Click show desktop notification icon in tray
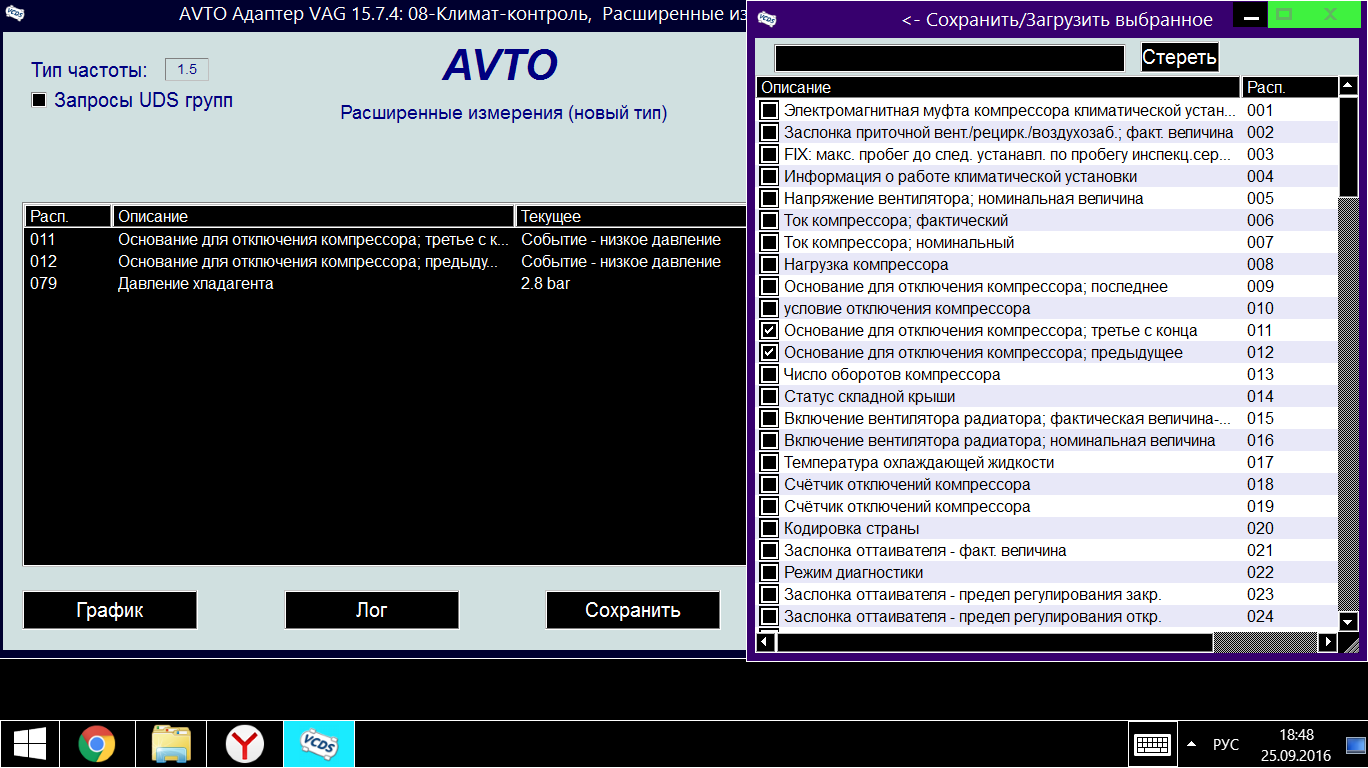The height and width of the screenshot is (768, 1368). tap(1355, 745)
